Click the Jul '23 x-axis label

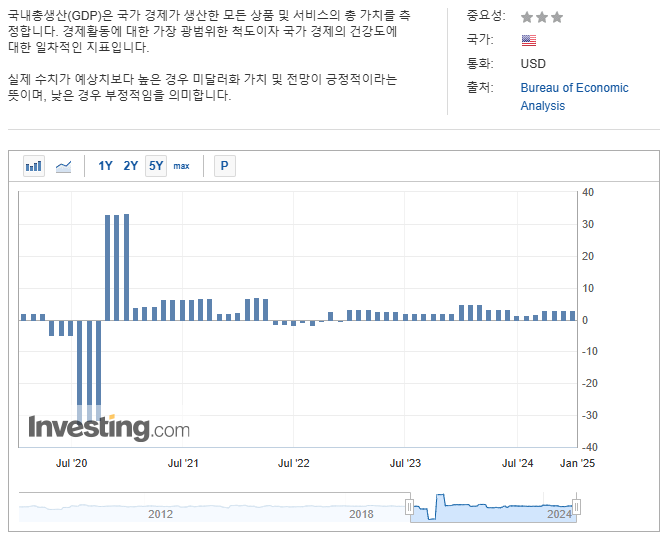click(405, 463)
